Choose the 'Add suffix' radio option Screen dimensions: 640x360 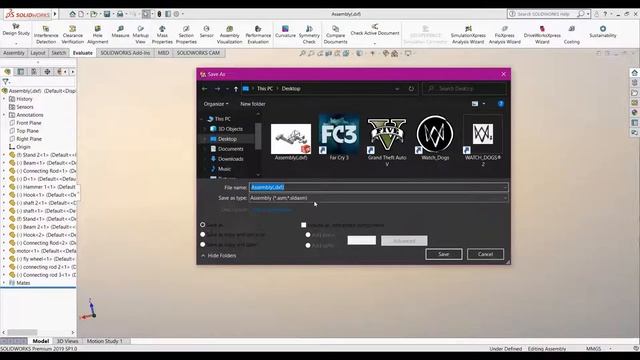(x=308, y=245)
